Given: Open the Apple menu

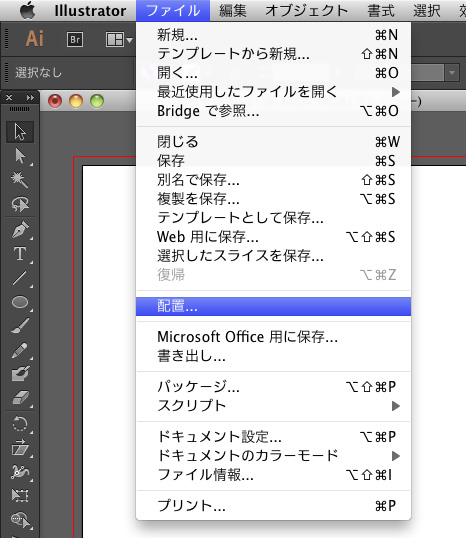Looking at the screenshot, I should (28, 11).
